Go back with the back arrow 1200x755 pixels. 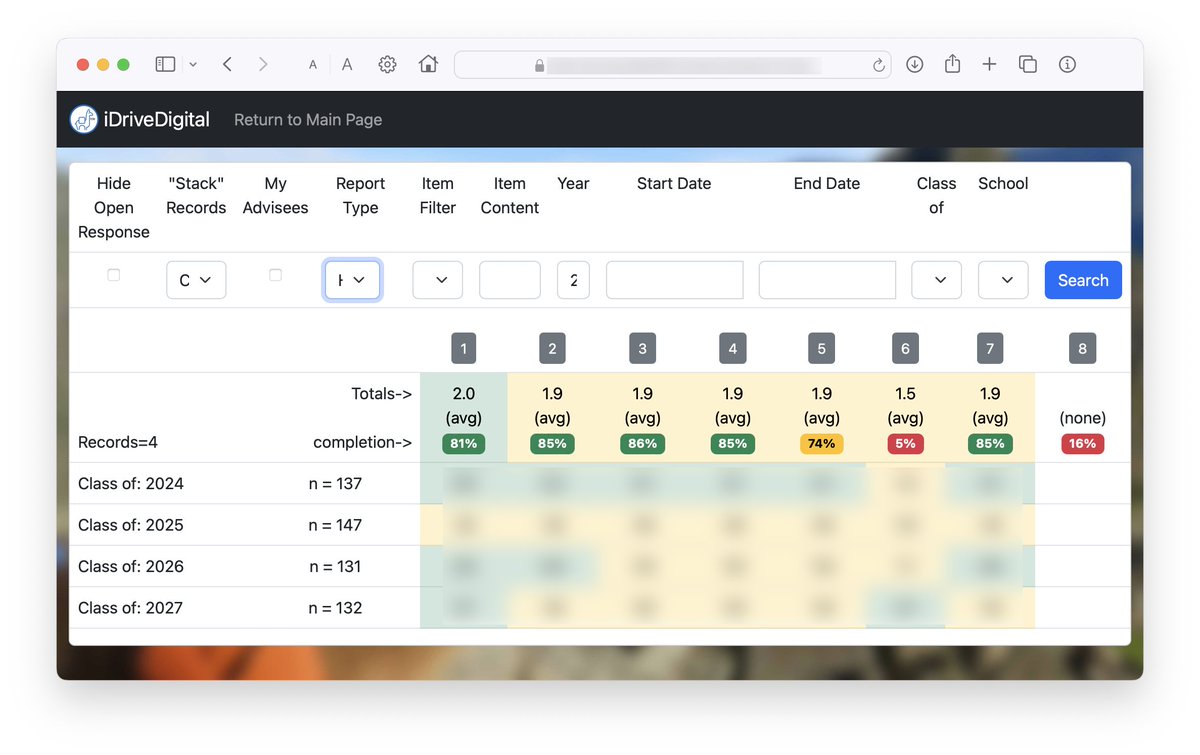click(227, 64)
